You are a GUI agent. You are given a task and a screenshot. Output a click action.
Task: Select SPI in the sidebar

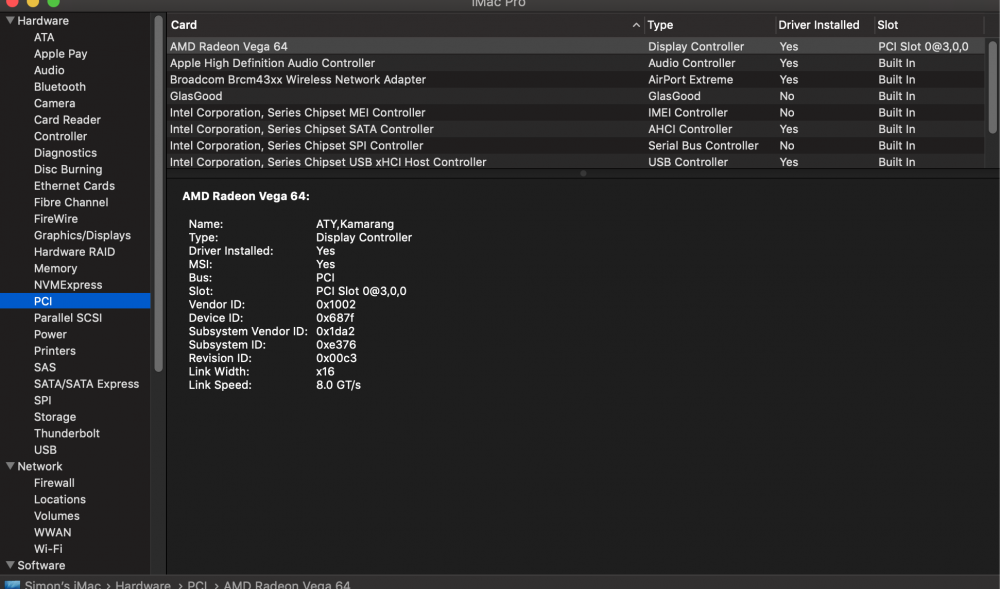43,400
